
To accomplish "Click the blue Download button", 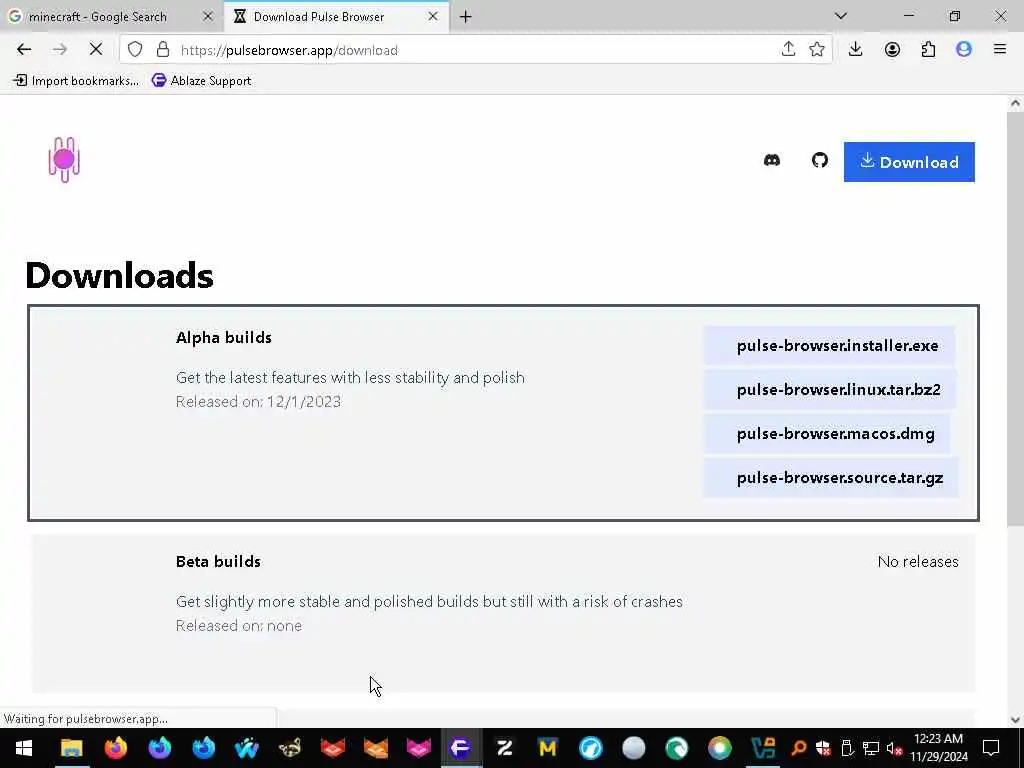I will point(909,162).
